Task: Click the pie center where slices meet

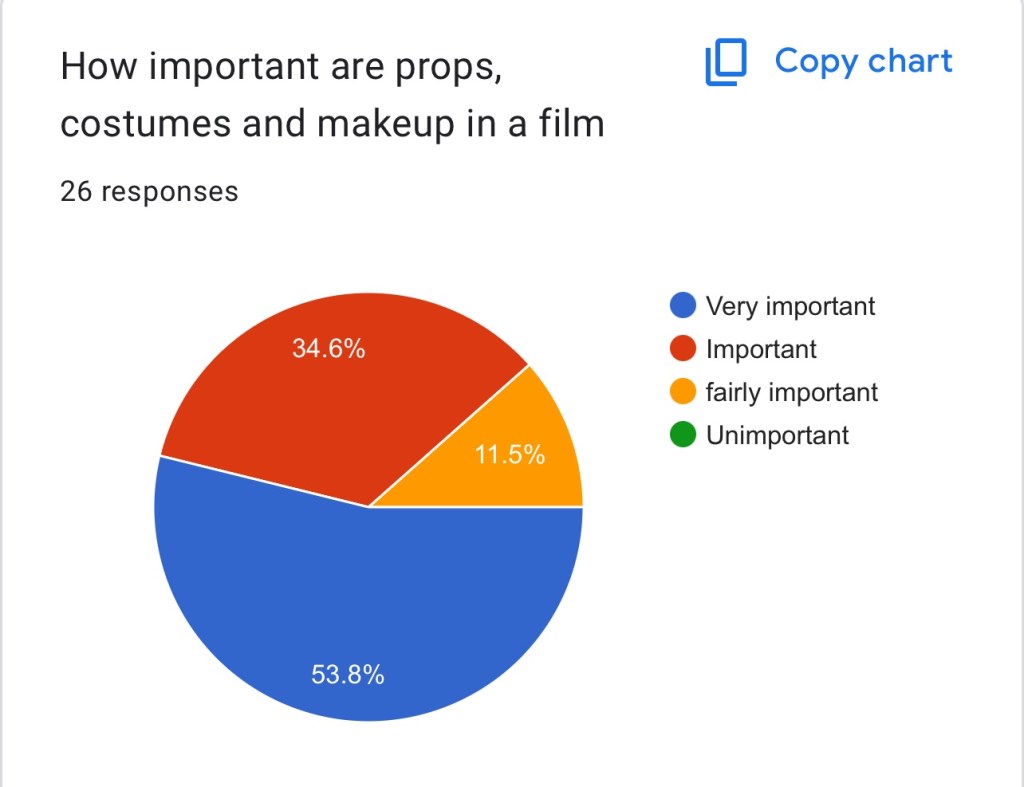Action: pos(369,507)
